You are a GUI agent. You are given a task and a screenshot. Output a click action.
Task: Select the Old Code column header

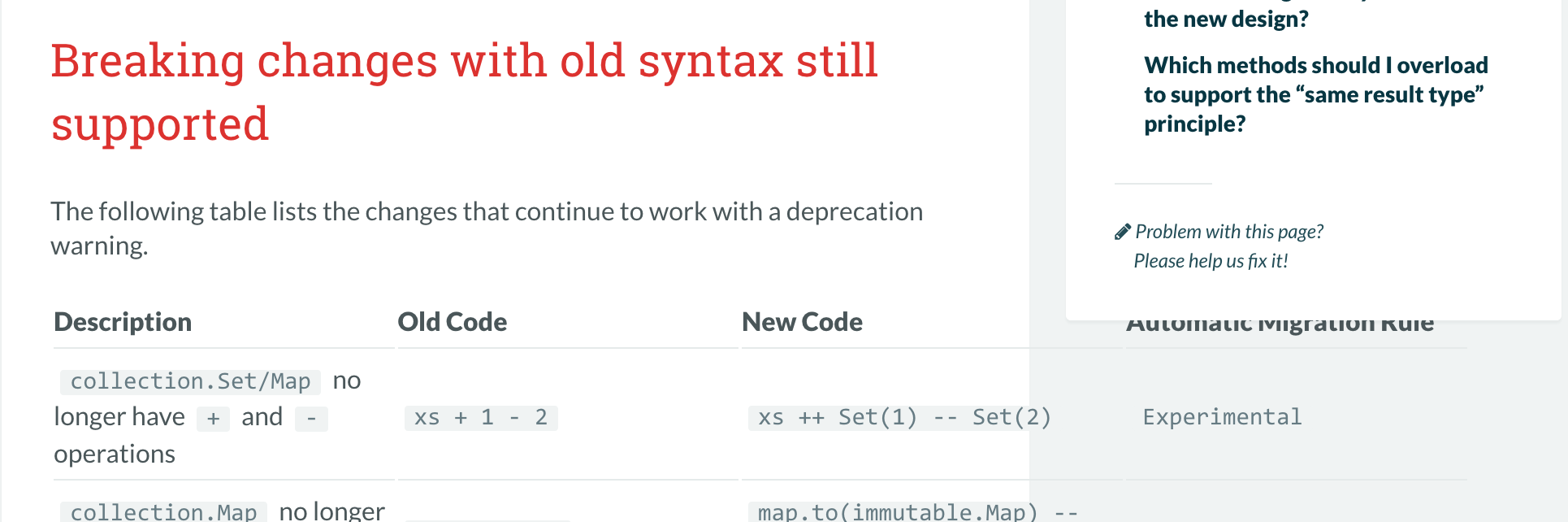pos(452,322)
